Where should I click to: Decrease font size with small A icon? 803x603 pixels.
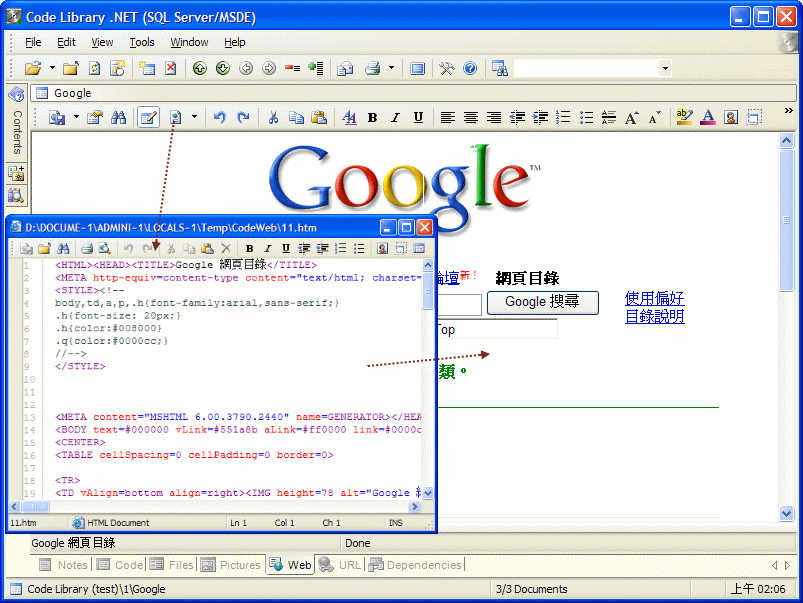(654, 117)
